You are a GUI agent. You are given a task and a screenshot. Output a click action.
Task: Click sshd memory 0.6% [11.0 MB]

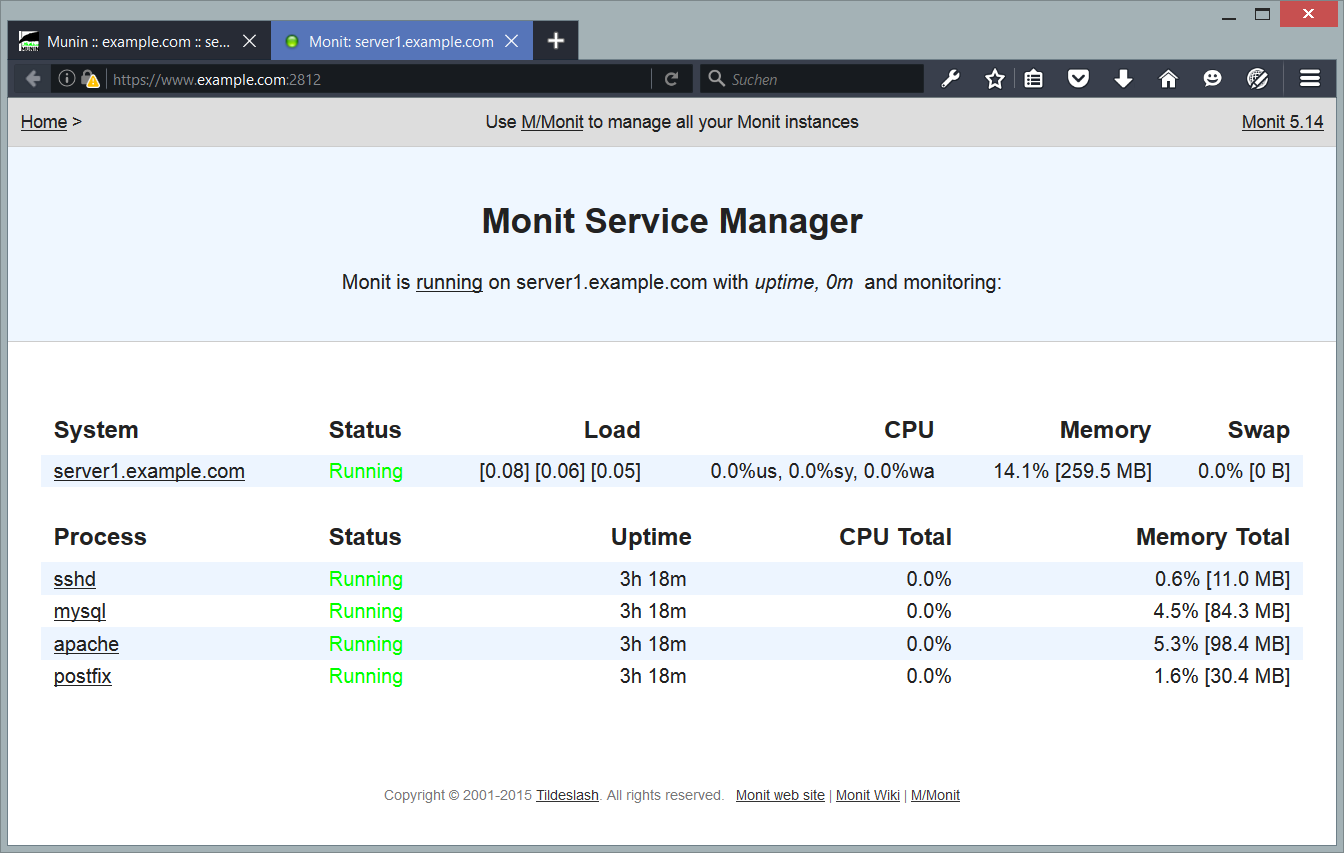click(1222, 579)
